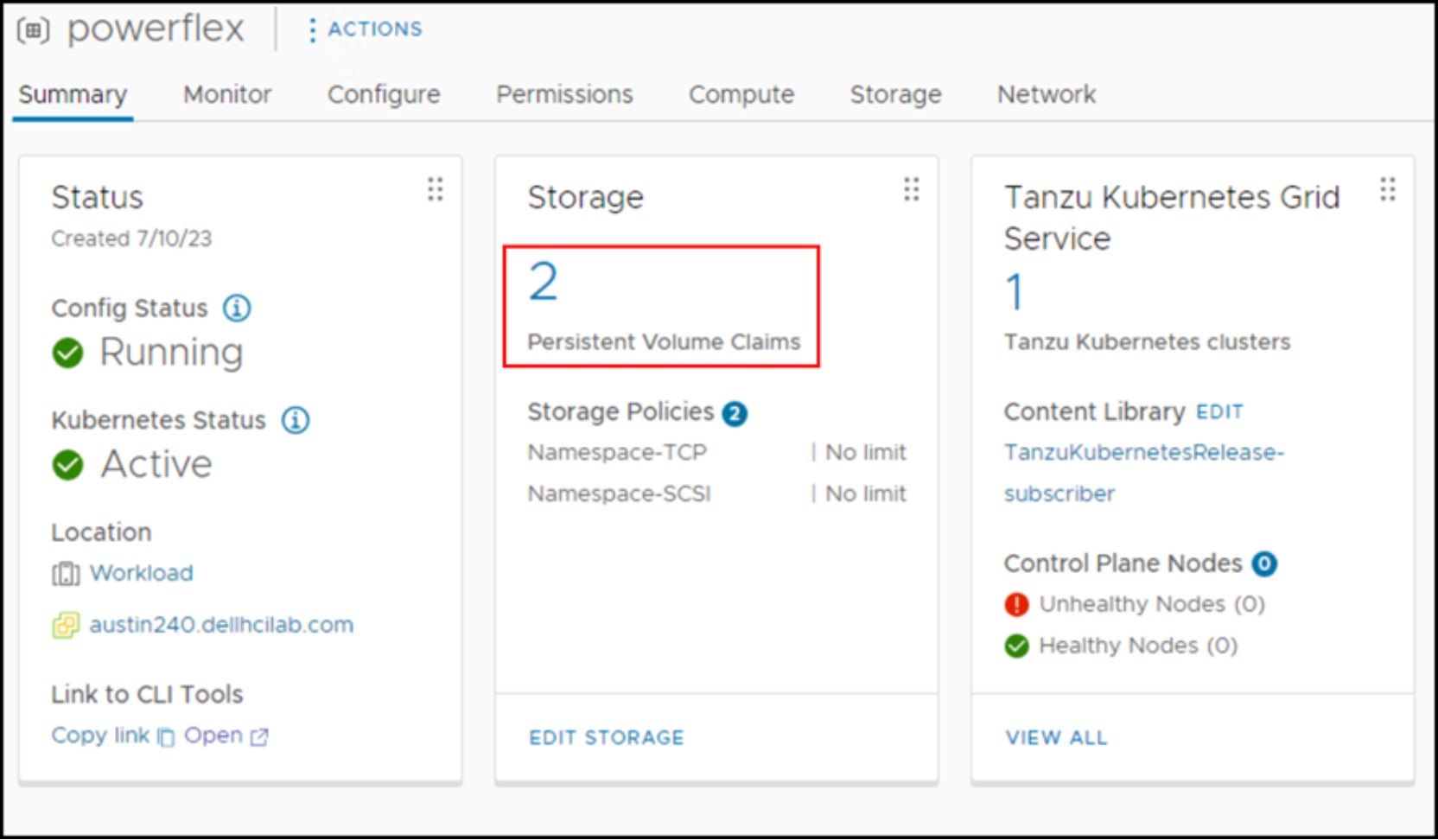
Task: Click the copy clipboard icon
Action: click(x=166, y=737)
